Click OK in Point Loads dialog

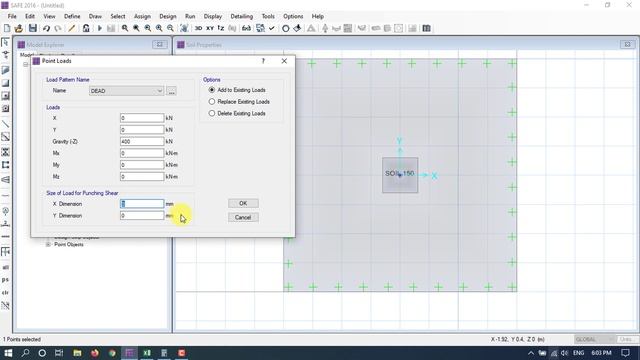[243, 203]
